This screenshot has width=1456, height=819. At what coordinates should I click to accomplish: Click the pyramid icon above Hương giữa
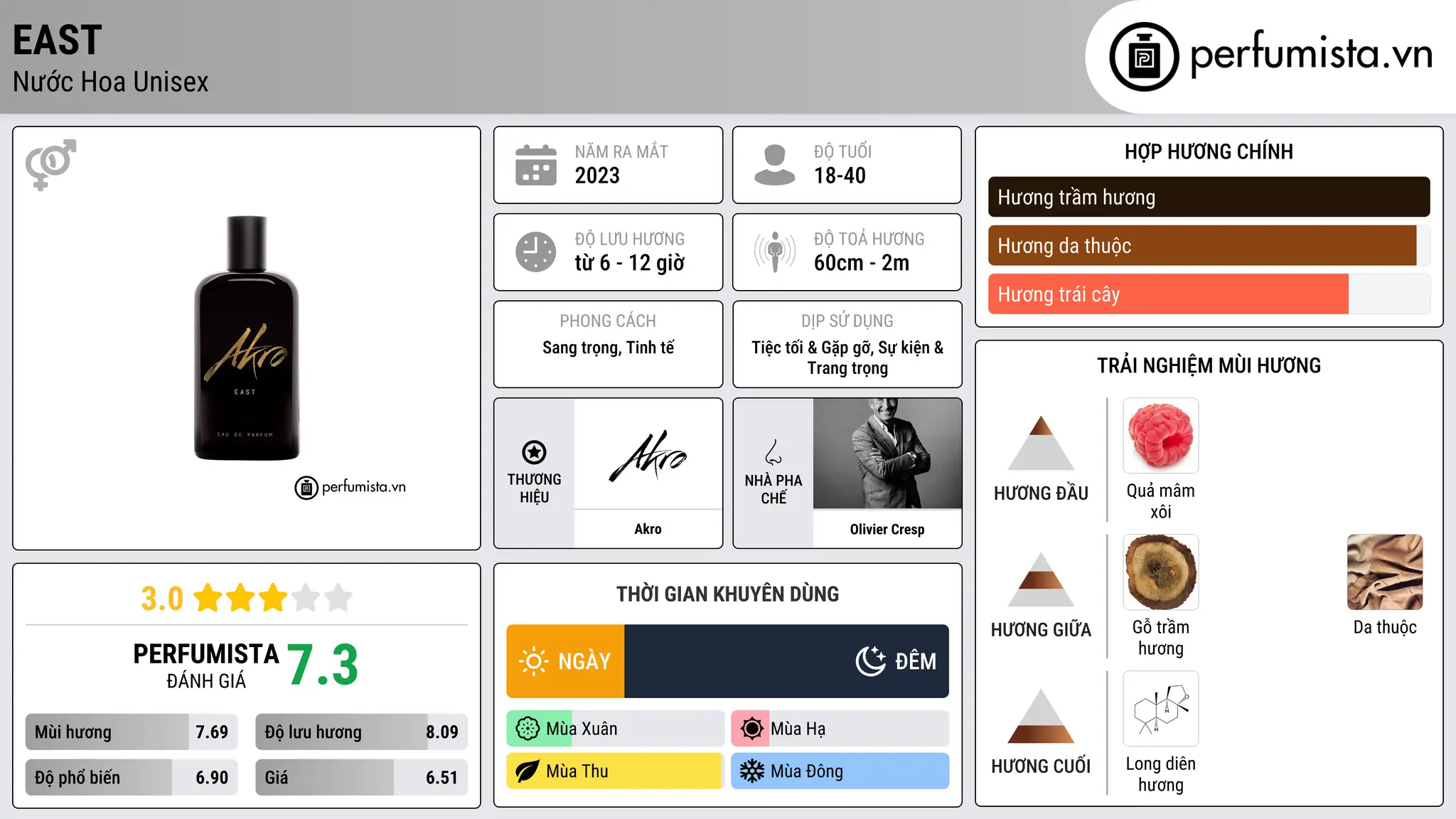pyautogui.click(x=1041, y=579)
